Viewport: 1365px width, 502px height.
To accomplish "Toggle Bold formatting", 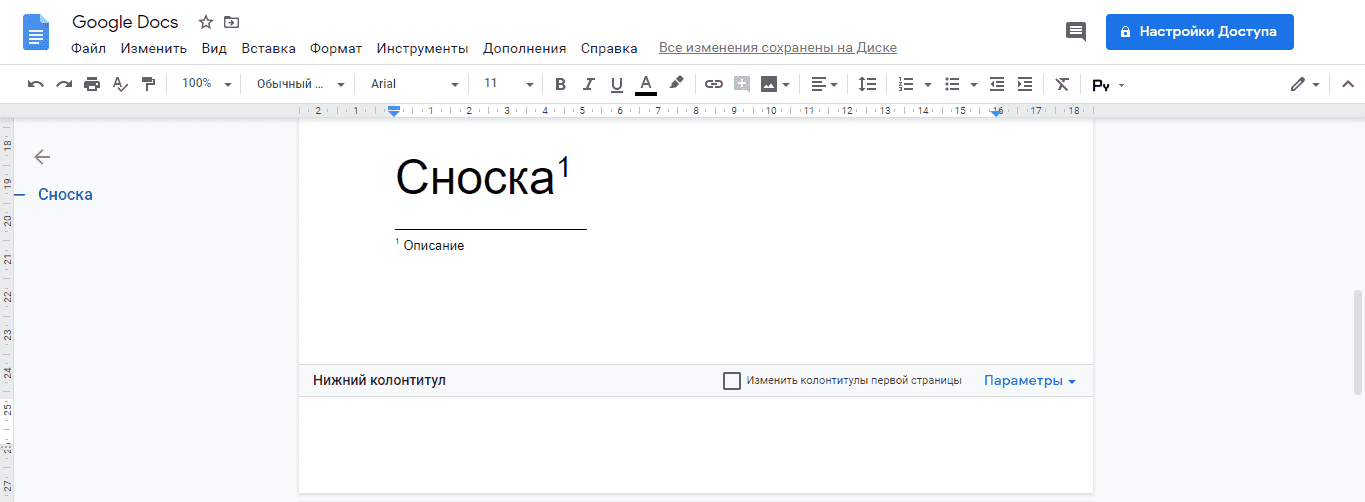I will click(560, 84).
